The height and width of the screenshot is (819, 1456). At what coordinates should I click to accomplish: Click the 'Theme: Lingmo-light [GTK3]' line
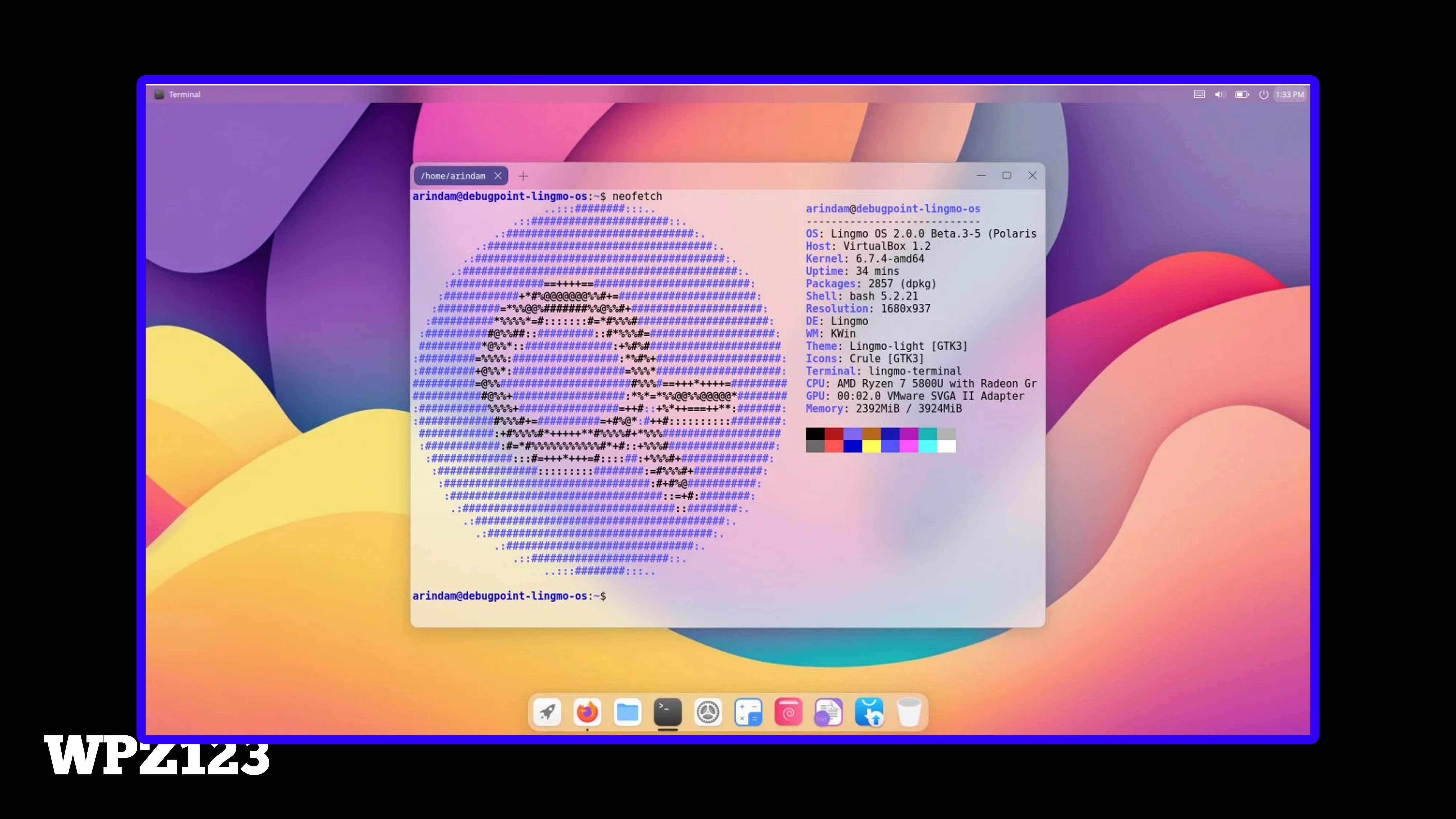(886, 346)
